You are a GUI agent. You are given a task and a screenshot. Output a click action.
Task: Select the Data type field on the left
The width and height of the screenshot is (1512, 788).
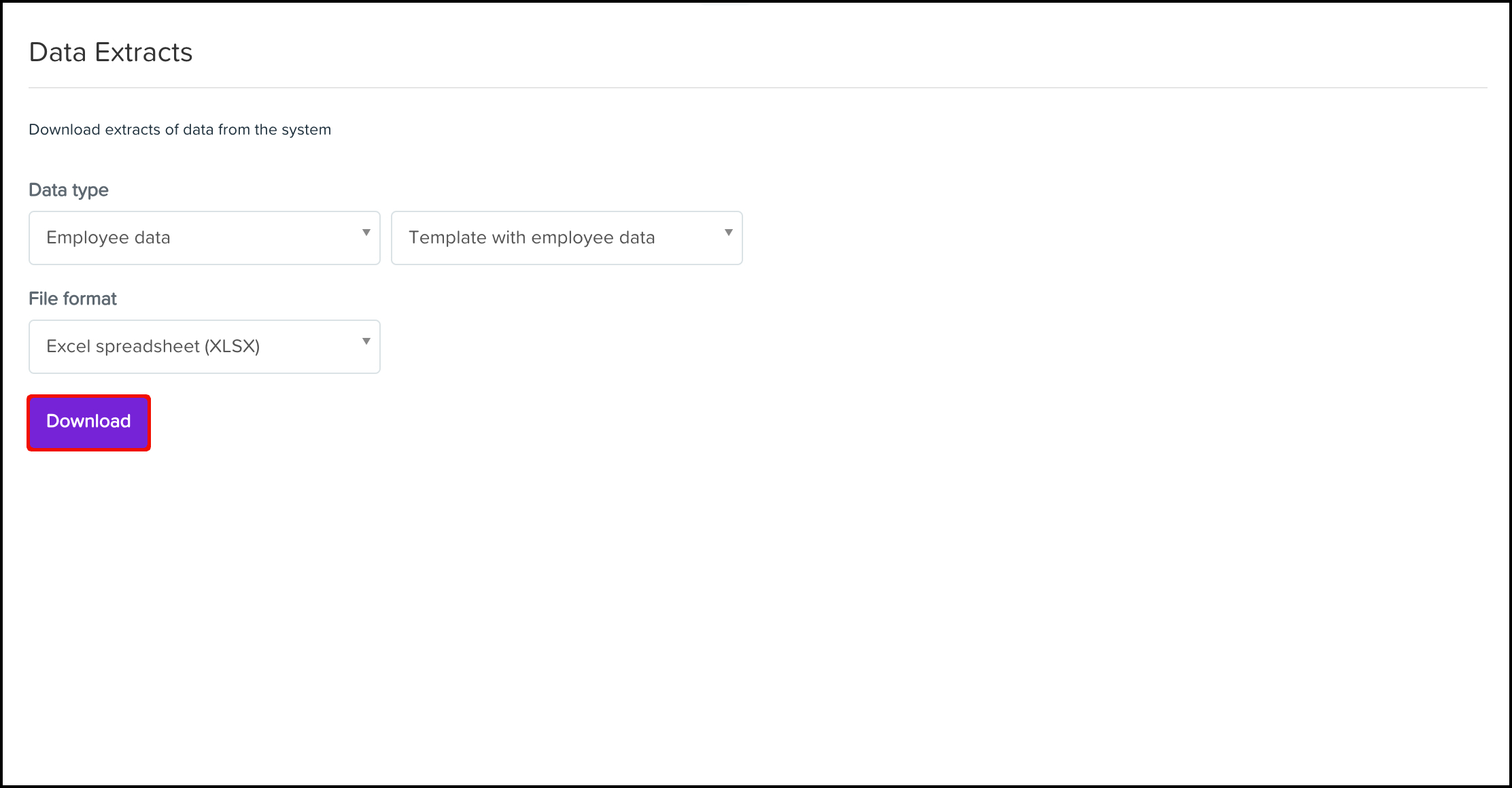(x=204, y=237)
